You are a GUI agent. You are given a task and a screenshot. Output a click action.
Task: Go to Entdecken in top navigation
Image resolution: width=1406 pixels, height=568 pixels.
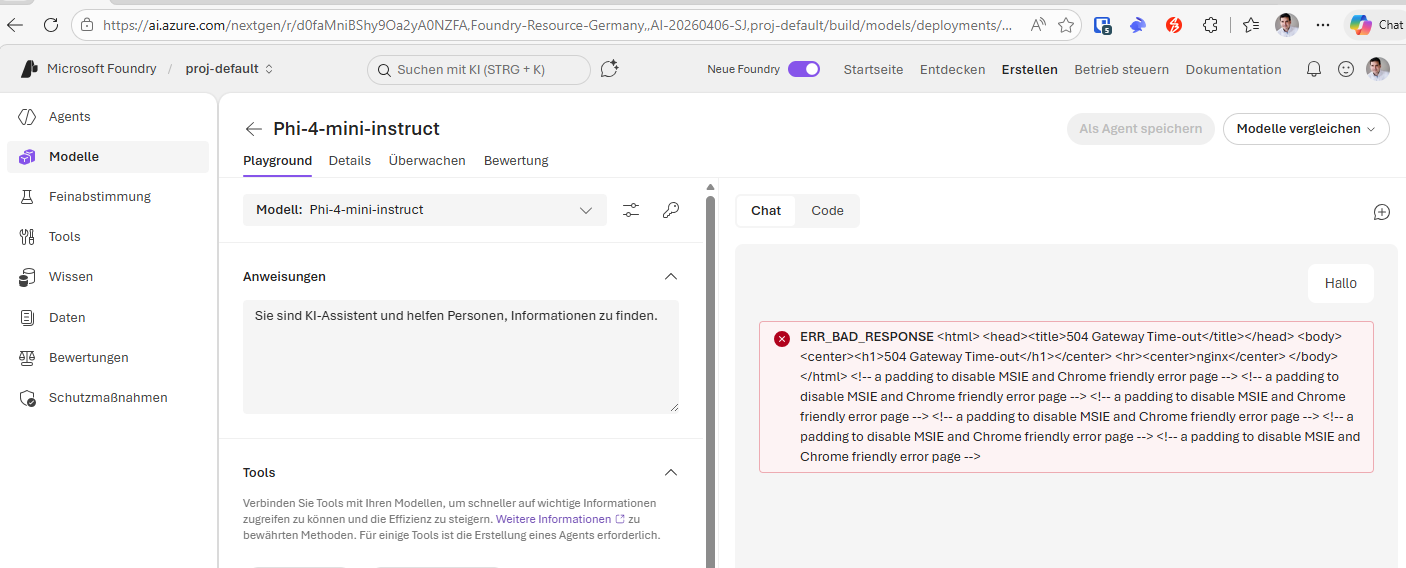pyautogui.click(x=952, y=69)
